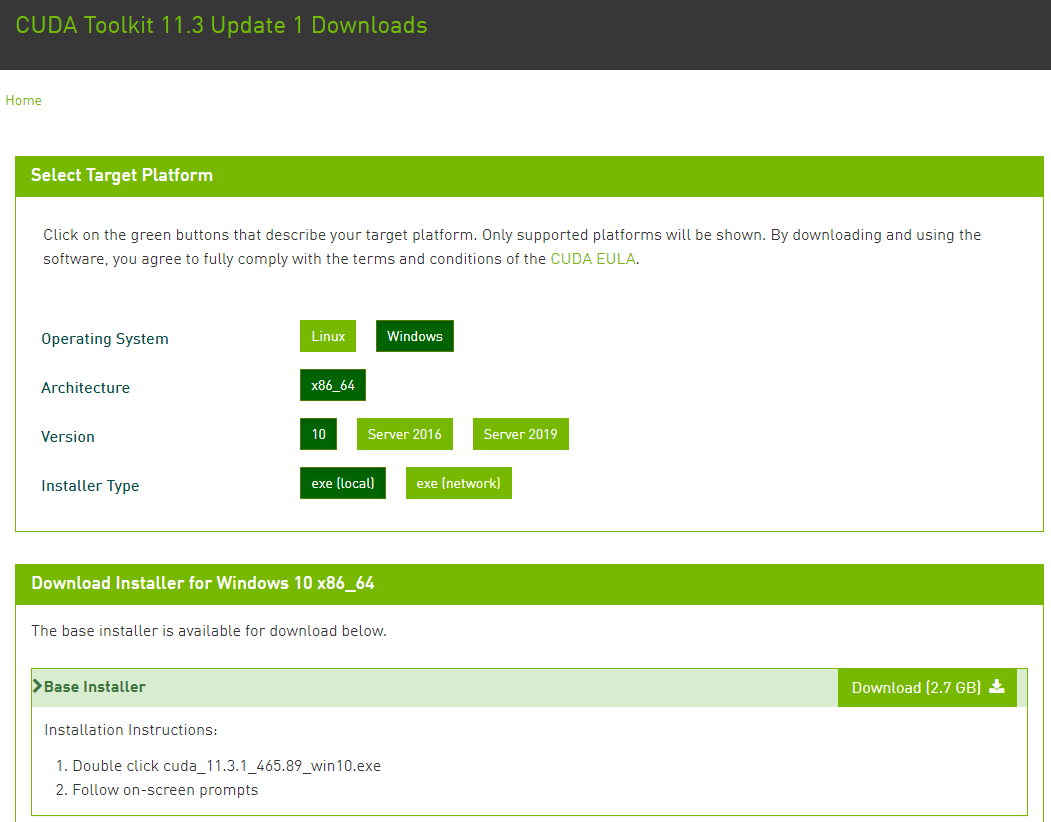The width and height of the screenshot is (1051, 822).
Task: Choose the x86_64 architecture button
Action: (333, 385)
